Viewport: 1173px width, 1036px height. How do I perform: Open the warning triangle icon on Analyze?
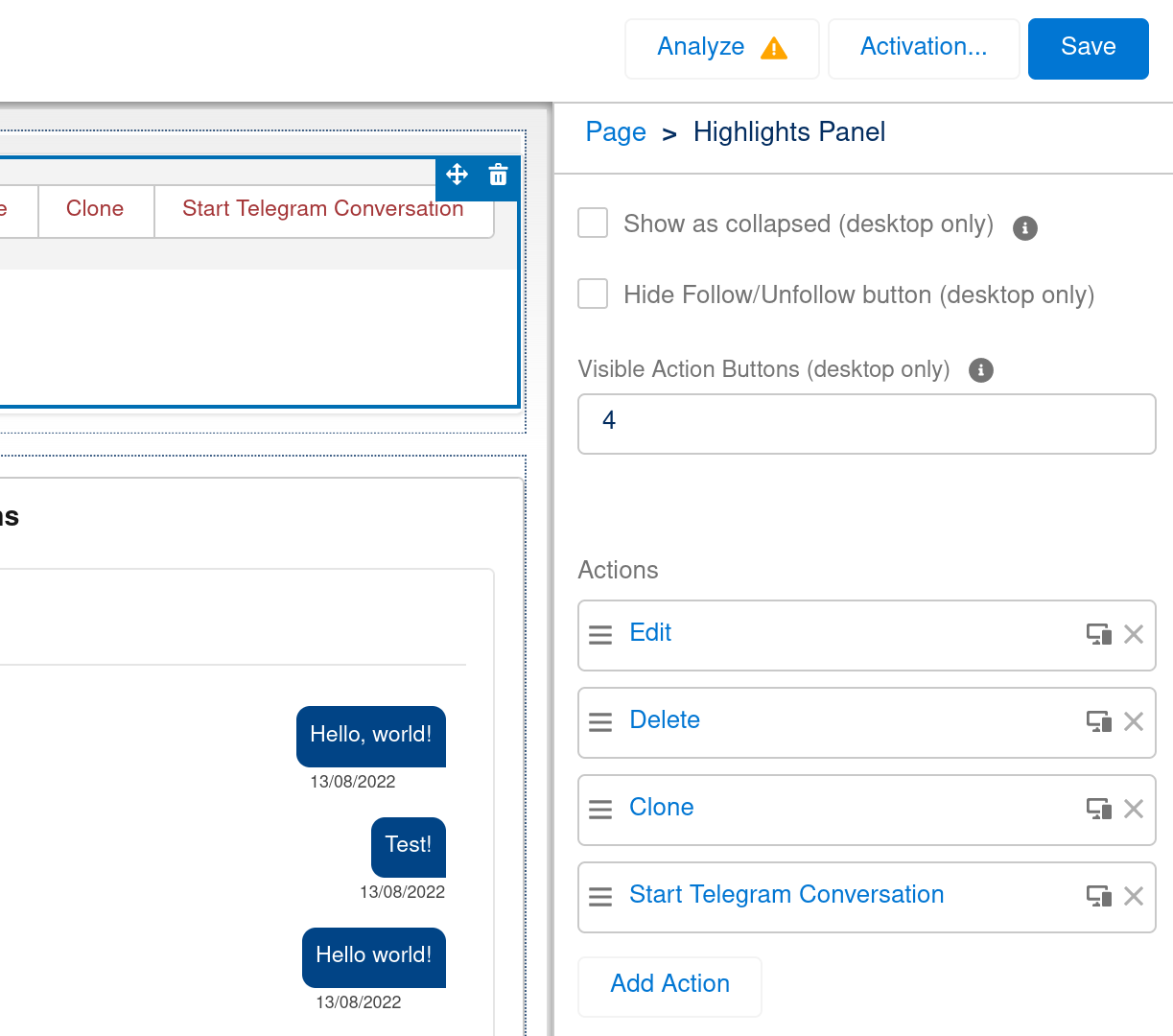point(774,48)
